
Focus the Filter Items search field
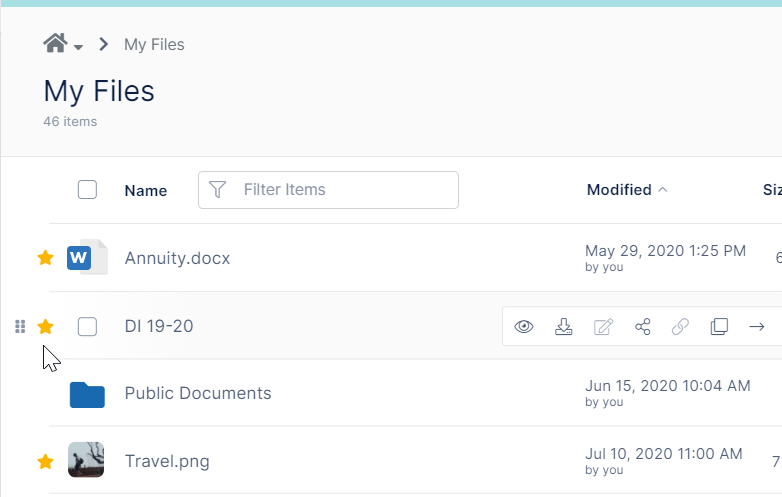tap(340, 190)
